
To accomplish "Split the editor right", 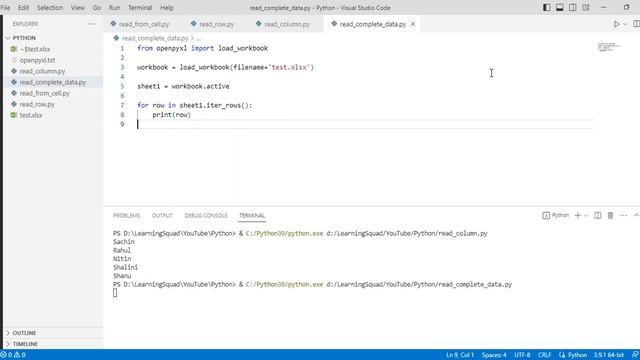I will [636, 24].
